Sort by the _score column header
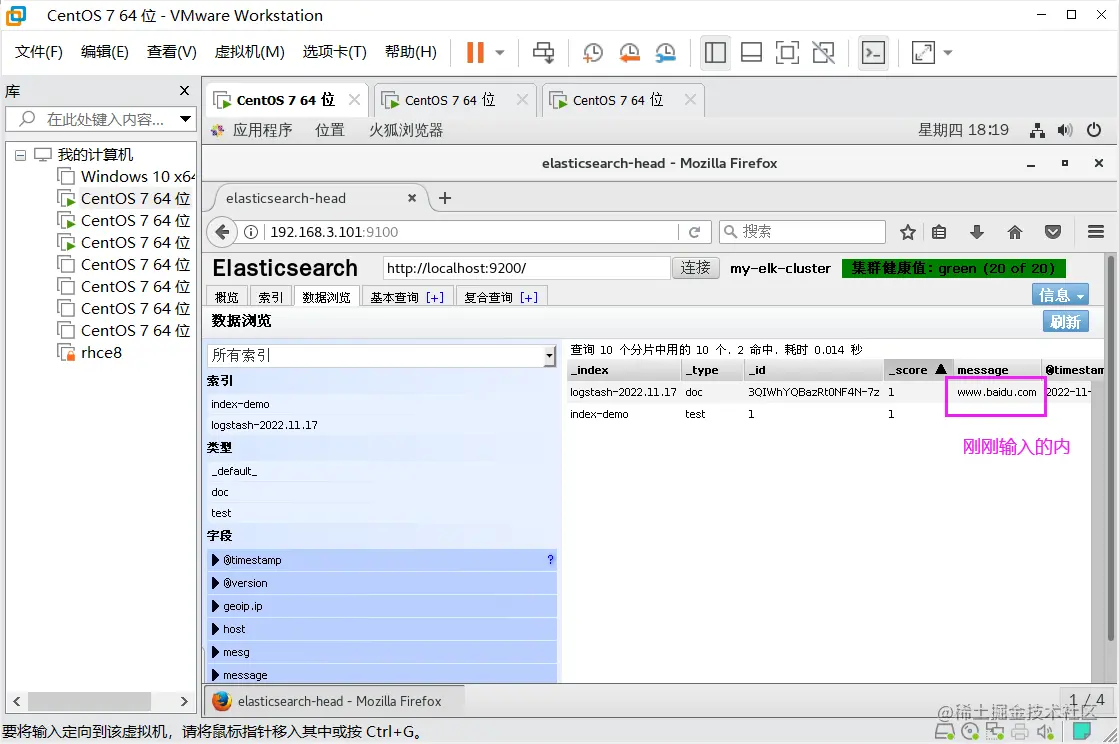 (917, 370)
